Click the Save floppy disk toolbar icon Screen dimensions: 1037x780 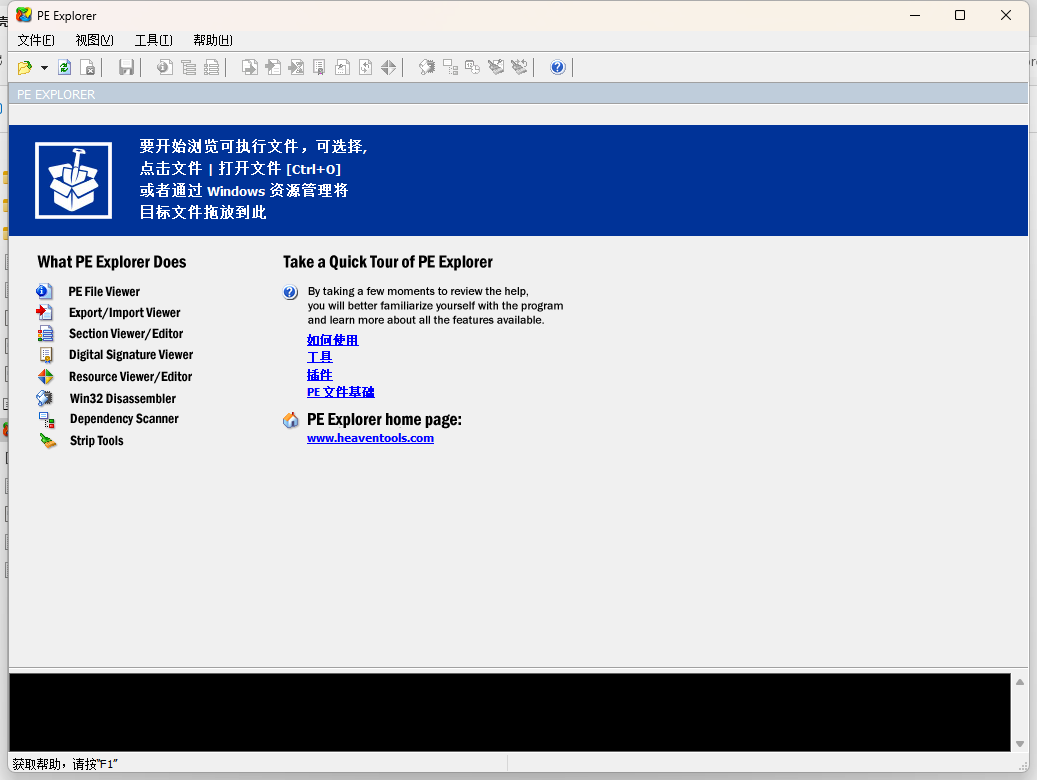(126, 67)
